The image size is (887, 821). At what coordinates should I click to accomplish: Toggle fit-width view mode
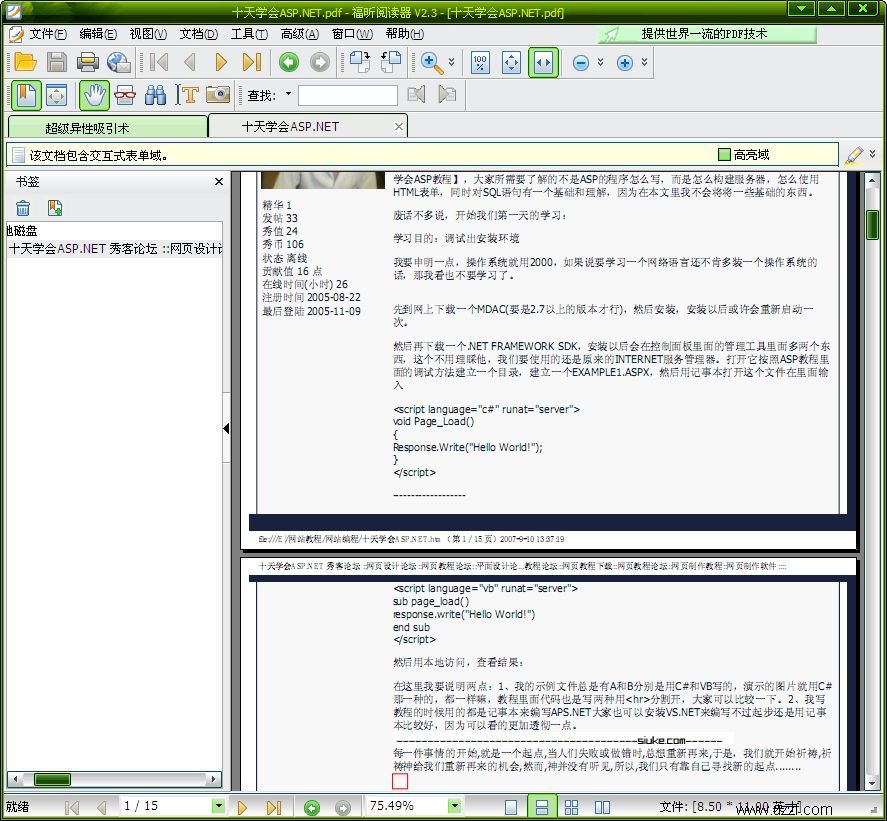543,62
